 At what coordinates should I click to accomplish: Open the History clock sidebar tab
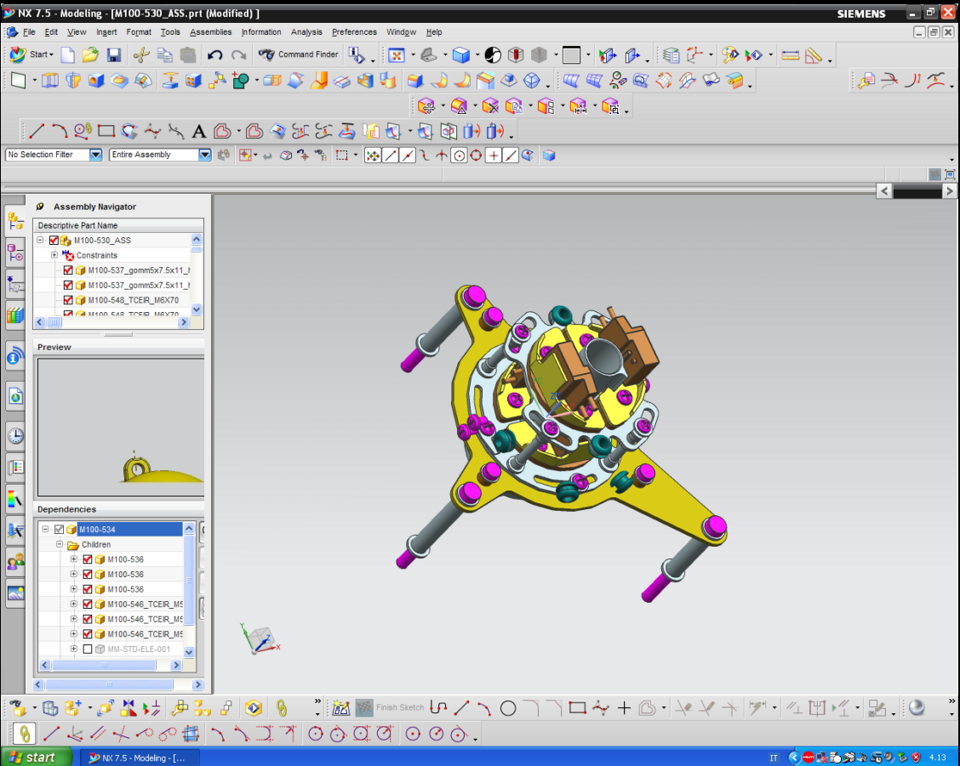(x=15, y=435)
